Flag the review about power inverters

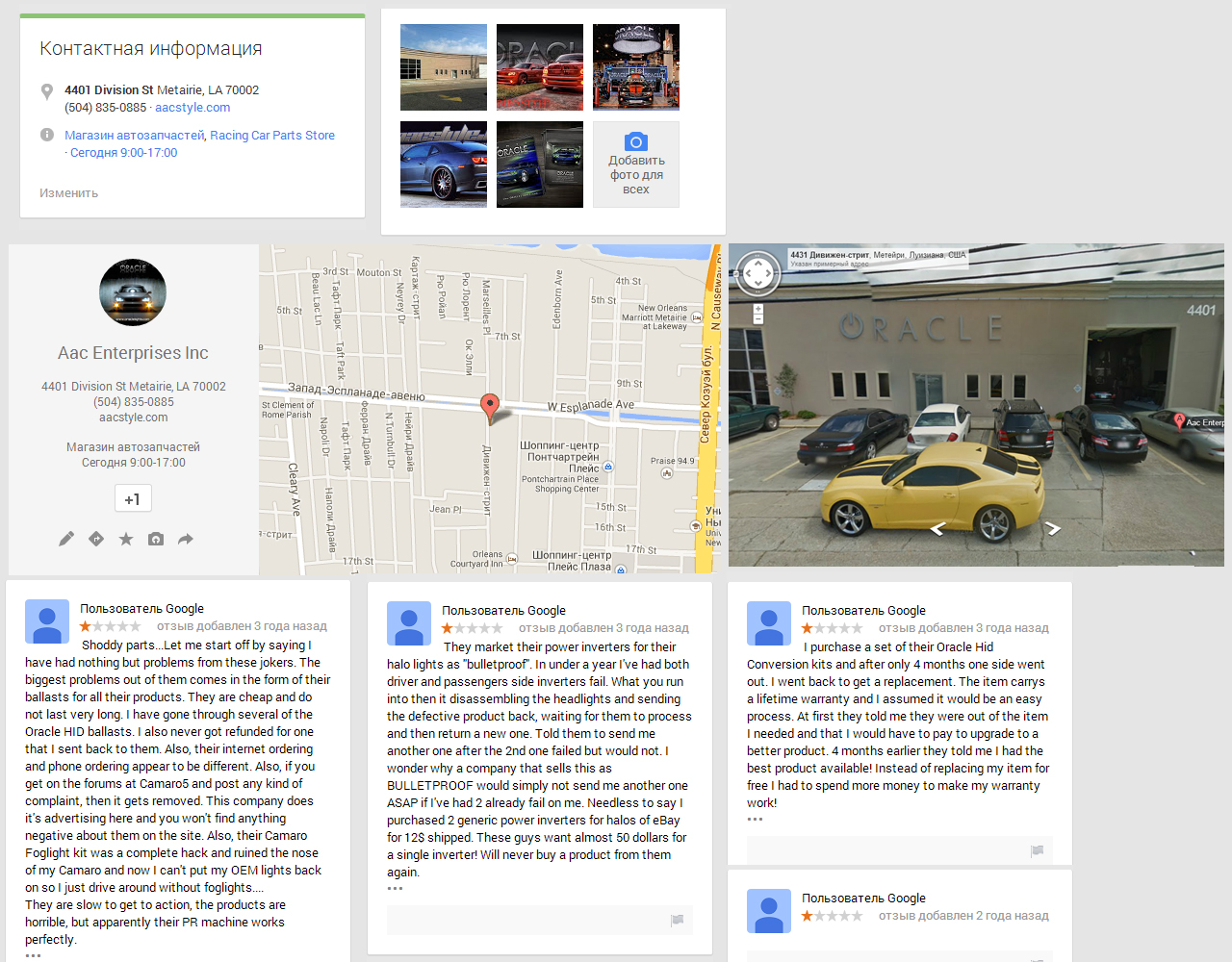point(678,921)
